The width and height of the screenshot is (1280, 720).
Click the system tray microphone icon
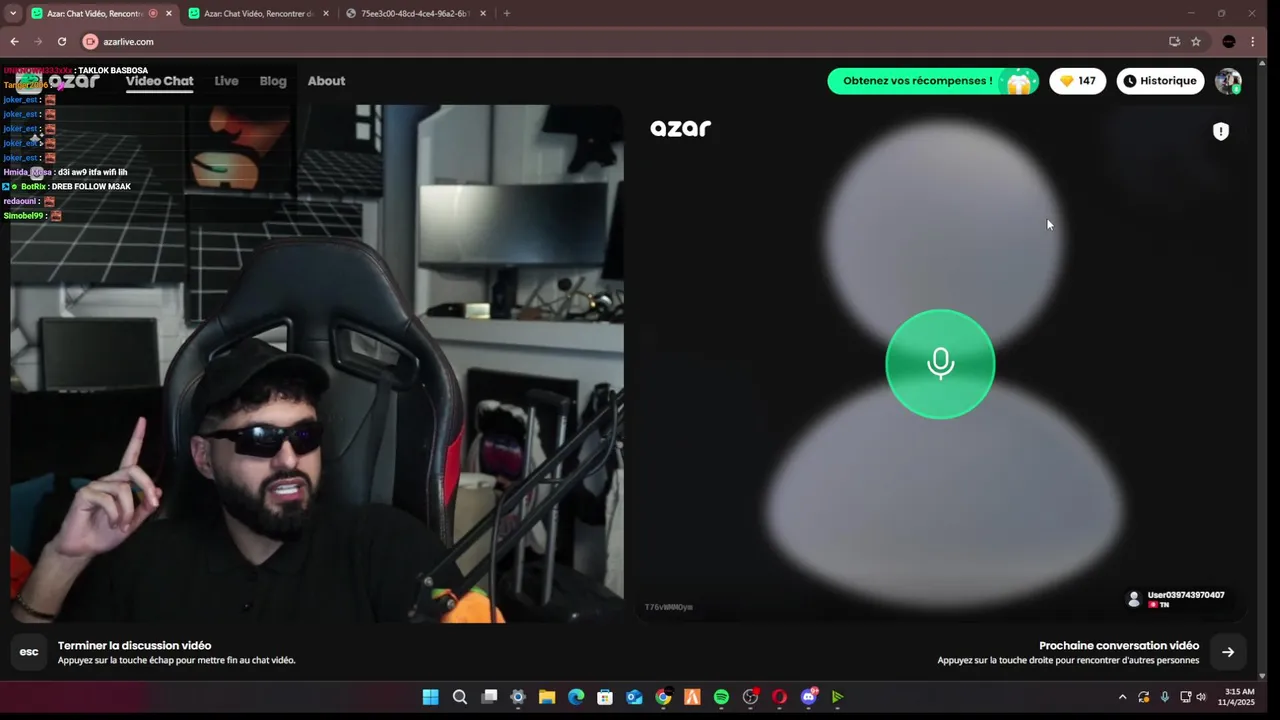coord(1164,697)
